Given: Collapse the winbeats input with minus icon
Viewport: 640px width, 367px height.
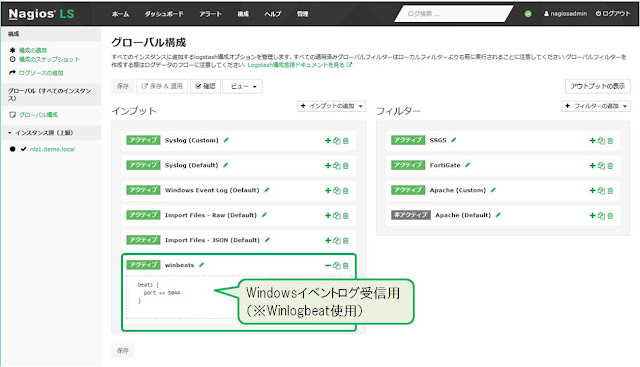Looking at the screenshot, I should click(328, 266).
